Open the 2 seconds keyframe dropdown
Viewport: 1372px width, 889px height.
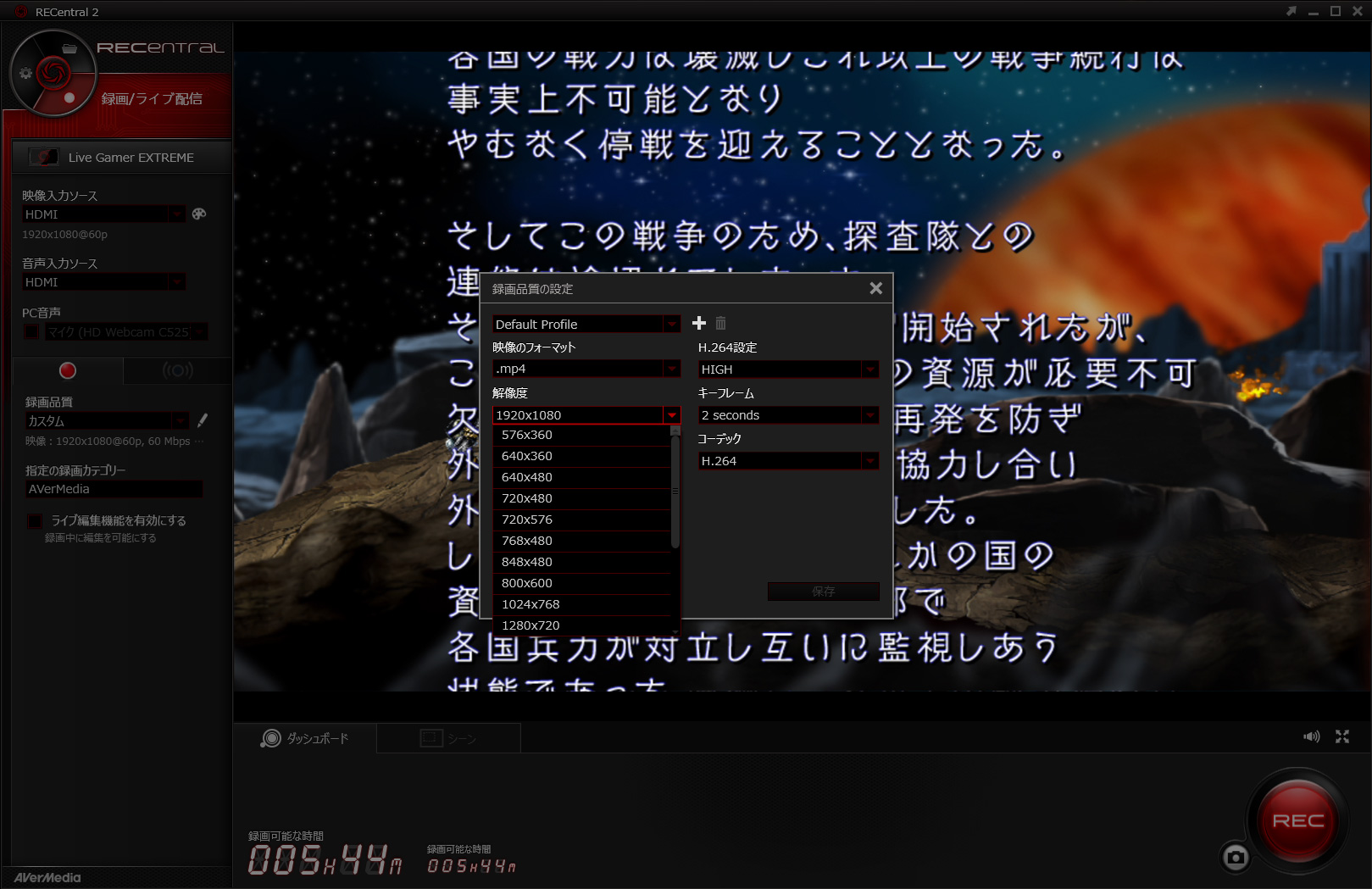click(x=788, y=415)
